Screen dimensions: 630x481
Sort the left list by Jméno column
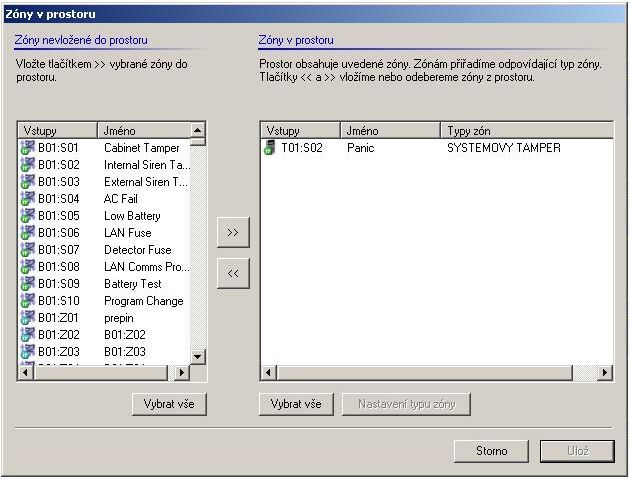tap(142, 131)
